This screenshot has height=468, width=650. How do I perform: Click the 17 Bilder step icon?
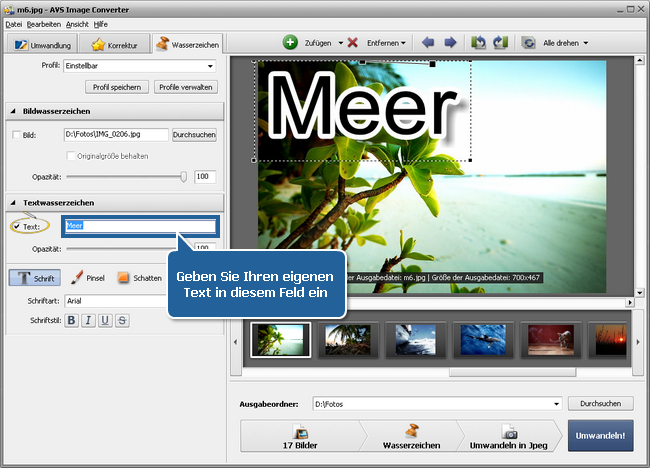point(300,432)
